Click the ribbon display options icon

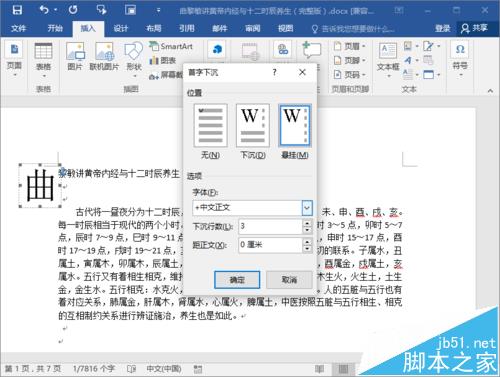pyautogui.click(x=398, y=10)
